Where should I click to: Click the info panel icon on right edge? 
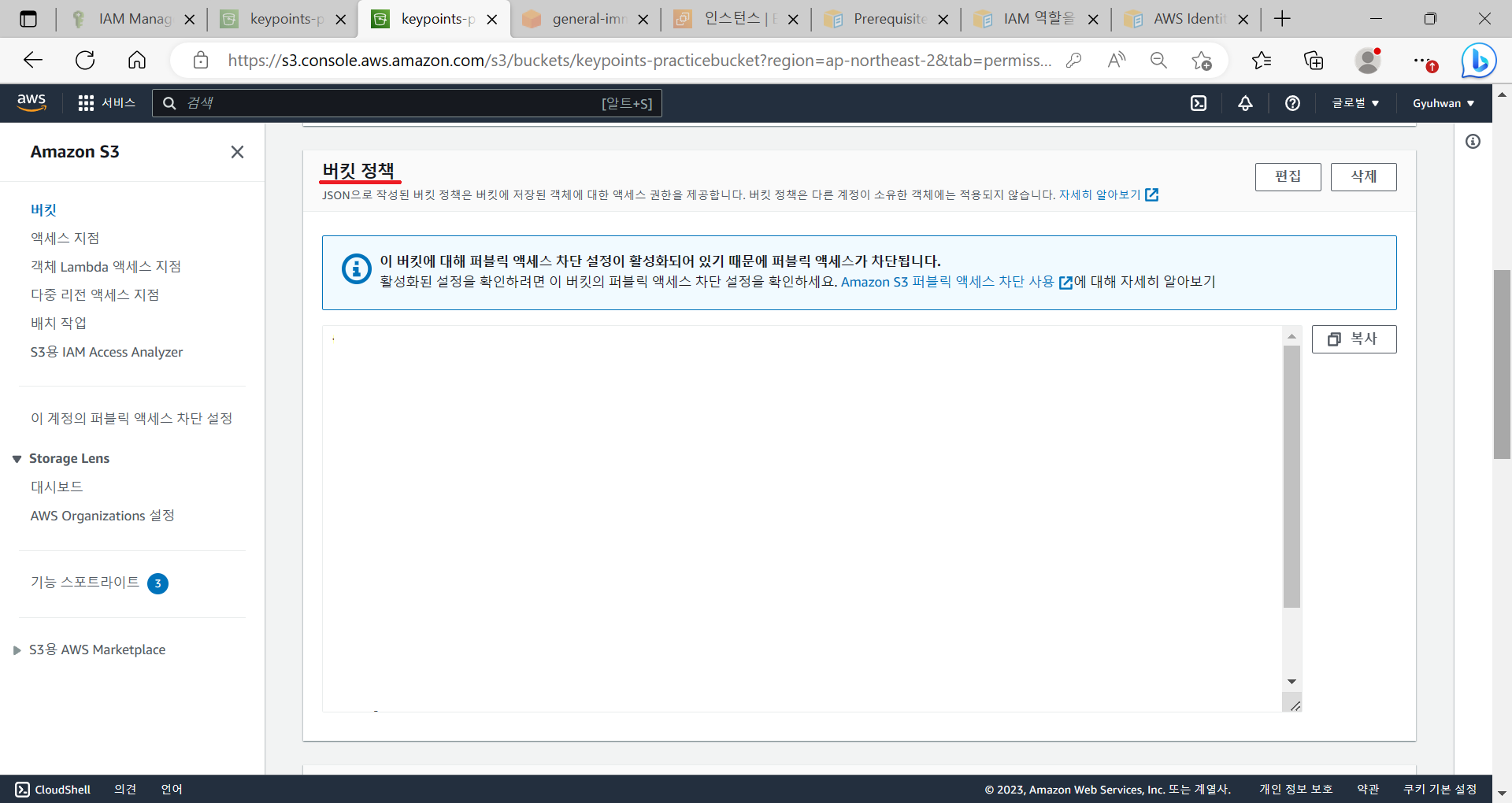click(1473, 142)
